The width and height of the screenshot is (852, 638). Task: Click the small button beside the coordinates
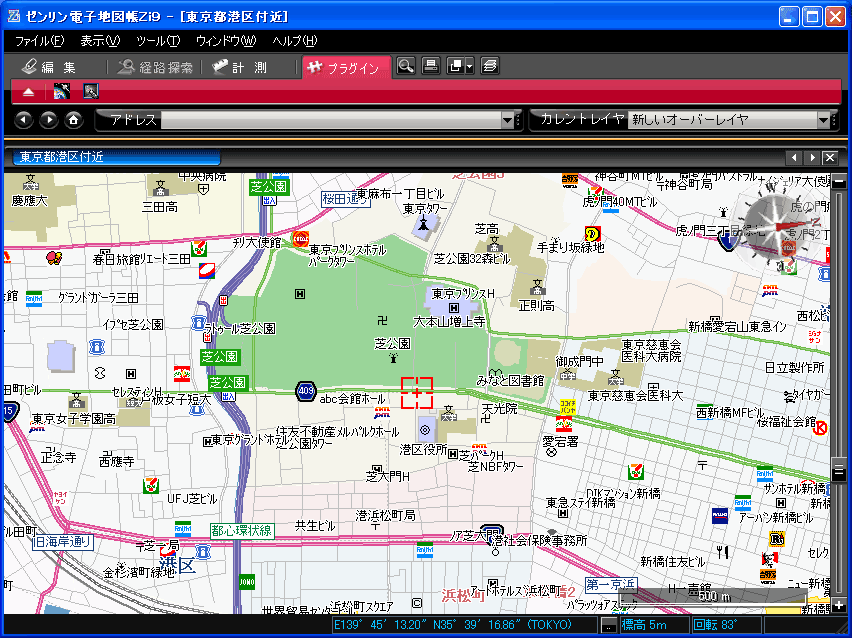click(x=609, y=626)
